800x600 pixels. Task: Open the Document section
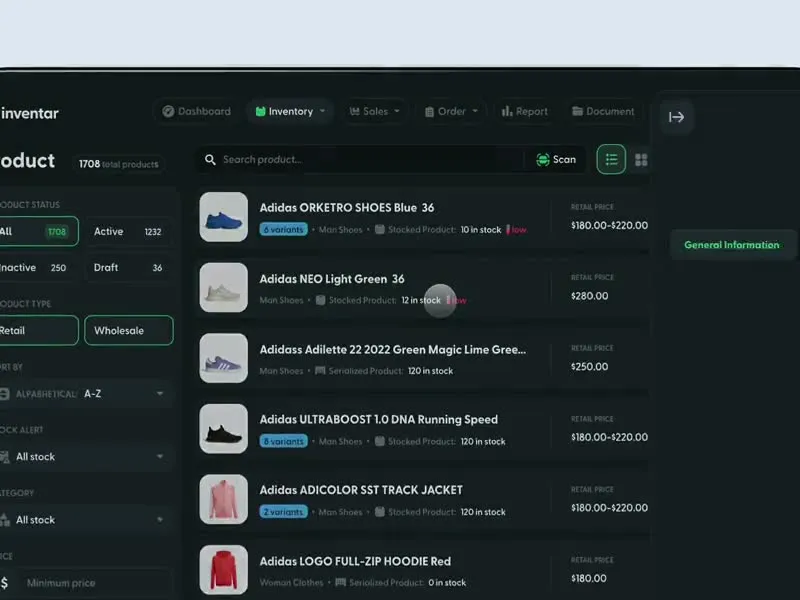point(603,111)
